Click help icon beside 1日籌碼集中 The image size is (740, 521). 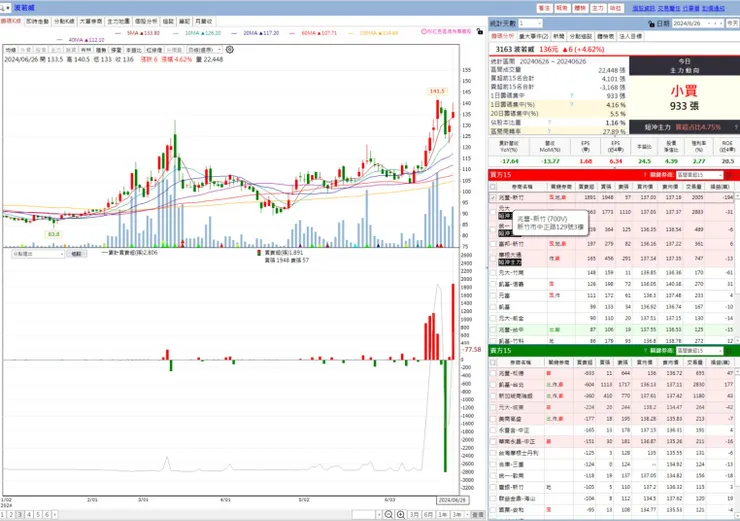(572, 96)
